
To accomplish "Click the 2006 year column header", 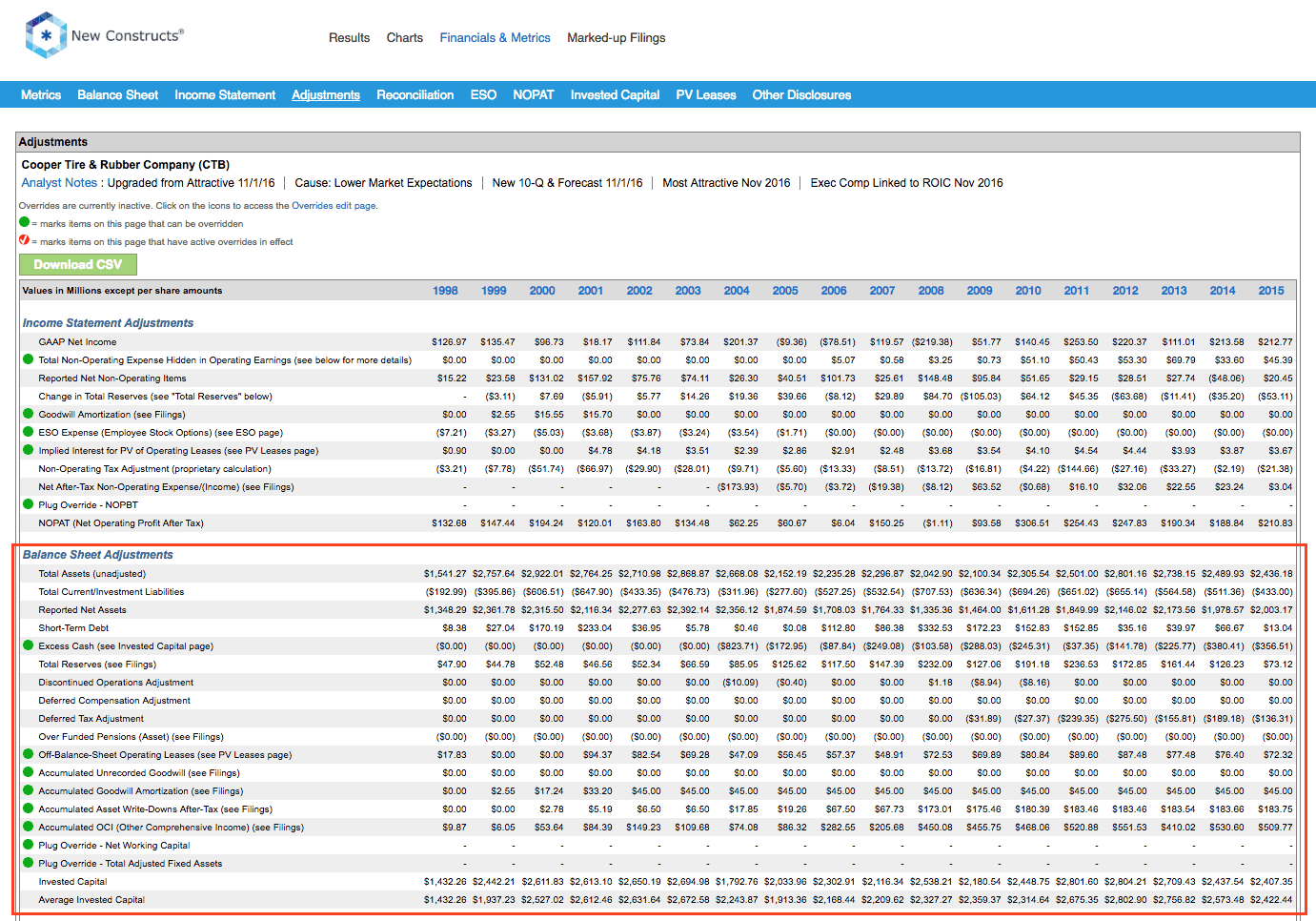I will coord(834,291).
